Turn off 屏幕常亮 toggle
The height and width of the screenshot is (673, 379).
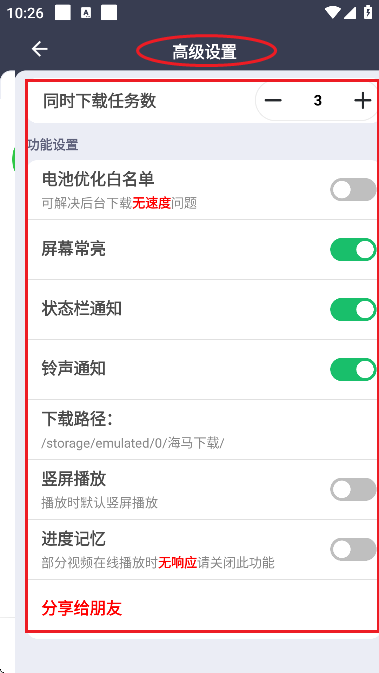353,249
